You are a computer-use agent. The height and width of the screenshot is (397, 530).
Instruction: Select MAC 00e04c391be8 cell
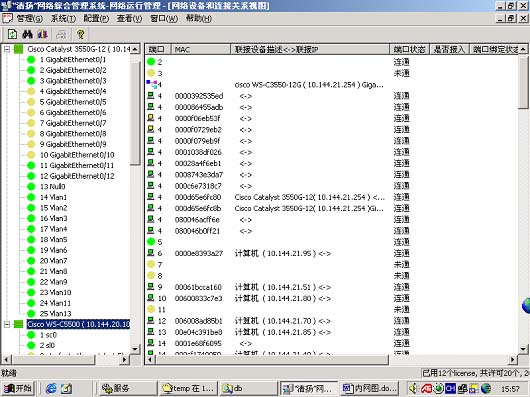pyautogui.click(x=198, y=332)
